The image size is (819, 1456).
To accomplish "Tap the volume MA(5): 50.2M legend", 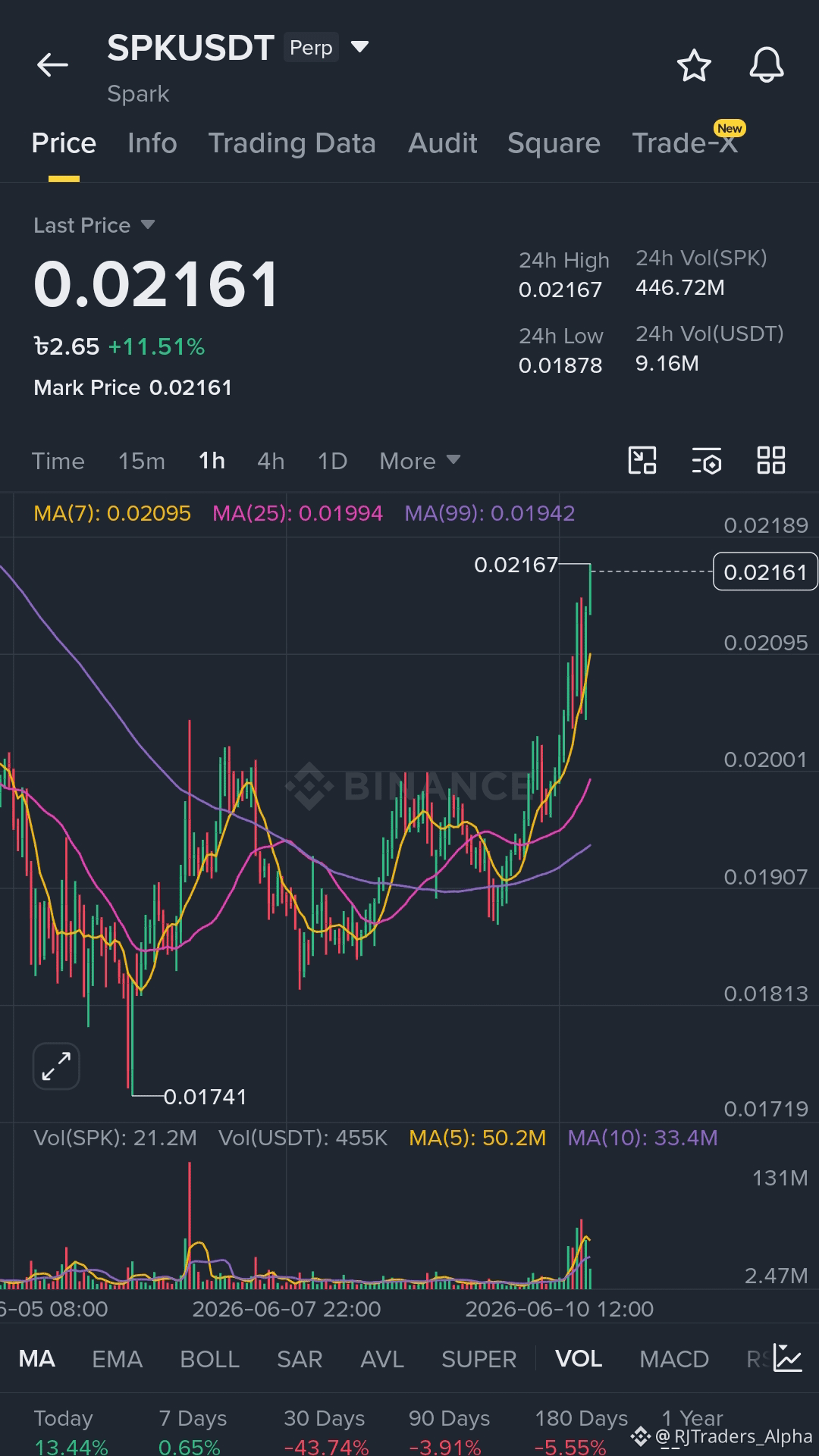I will tap(478, 1138).
